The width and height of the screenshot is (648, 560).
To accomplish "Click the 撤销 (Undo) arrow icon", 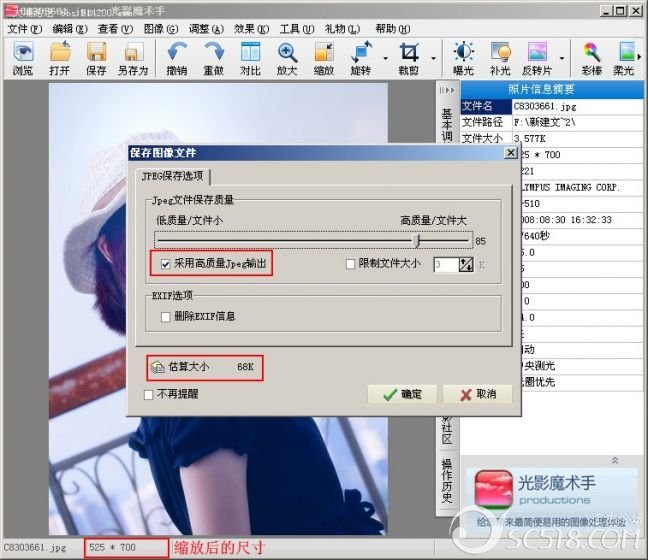I will point(176,58).
